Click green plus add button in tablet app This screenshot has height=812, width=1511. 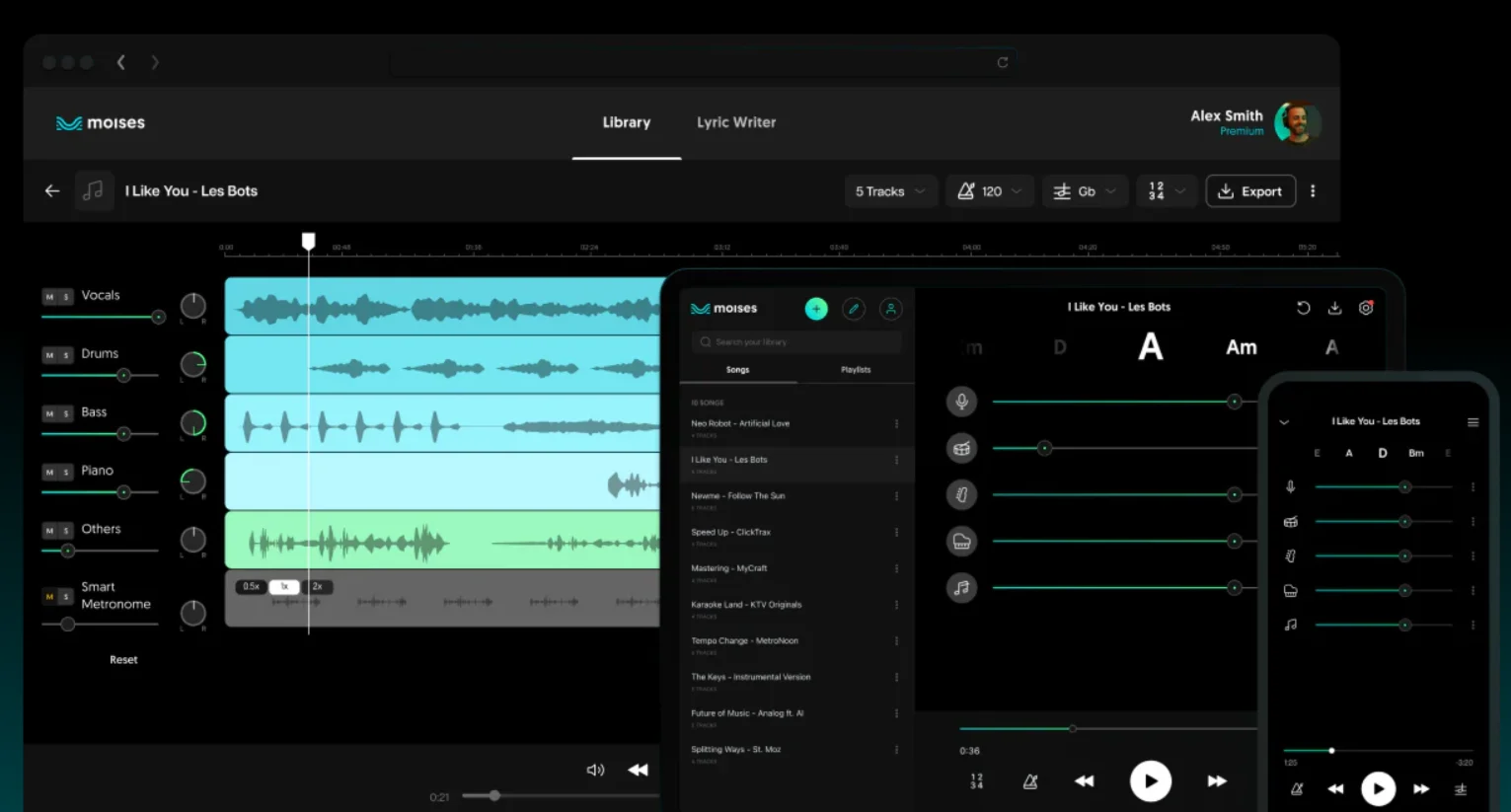(816, 309)
